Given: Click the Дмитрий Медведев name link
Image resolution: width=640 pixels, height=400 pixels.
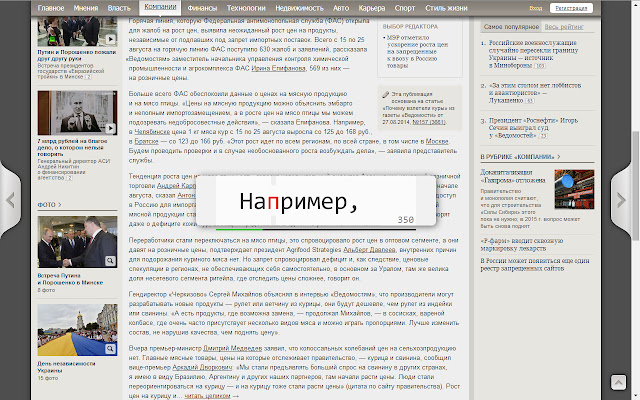Looking at the screenshot, I should tap(232, 349).
